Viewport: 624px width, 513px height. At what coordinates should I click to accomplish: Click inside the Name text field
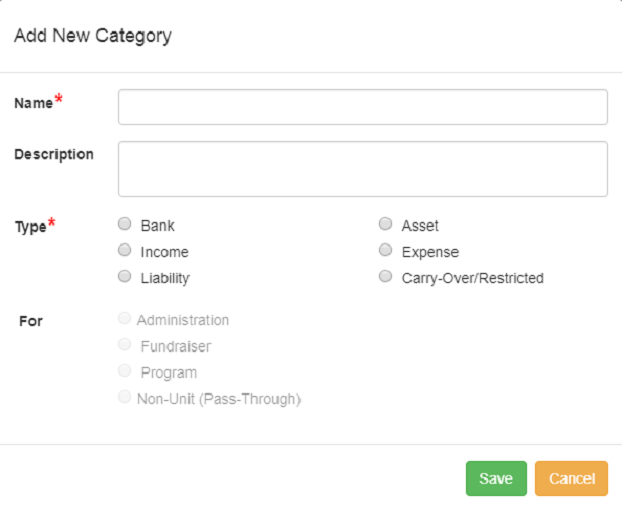(x=363, y=107)
